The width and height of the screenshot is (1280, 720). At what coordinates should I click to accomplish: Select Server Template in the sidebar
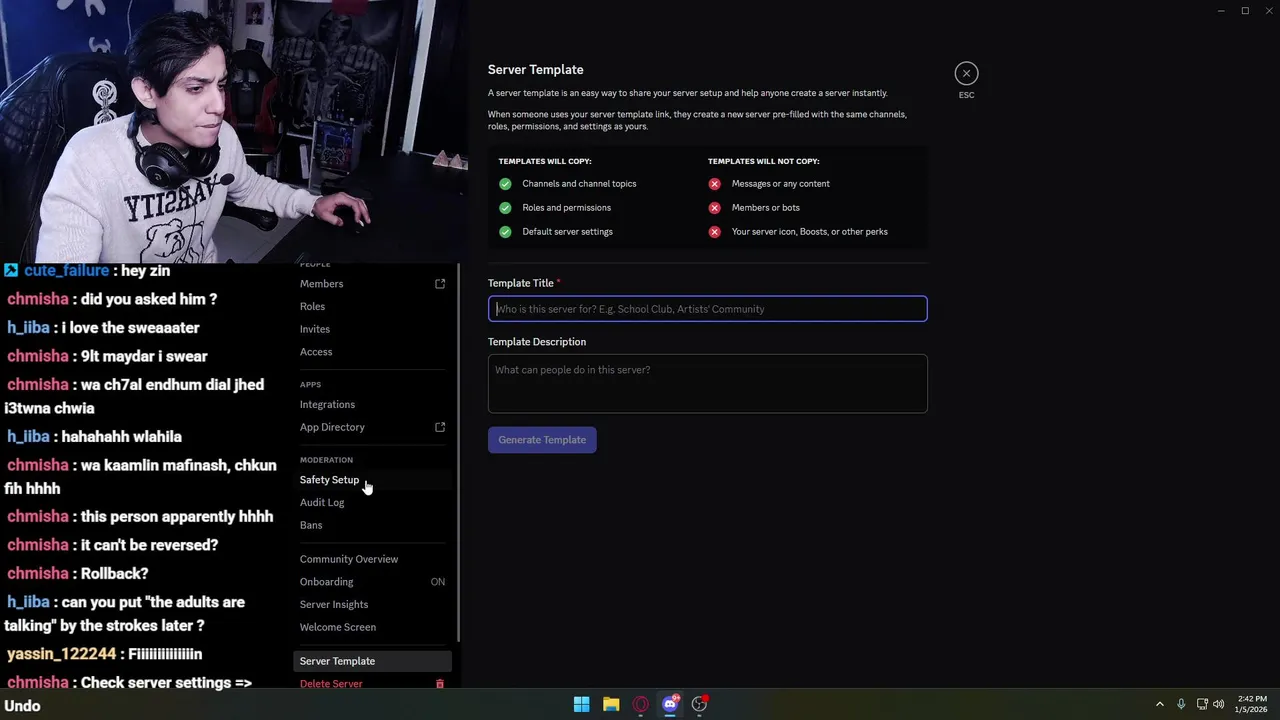coord(372,661)
